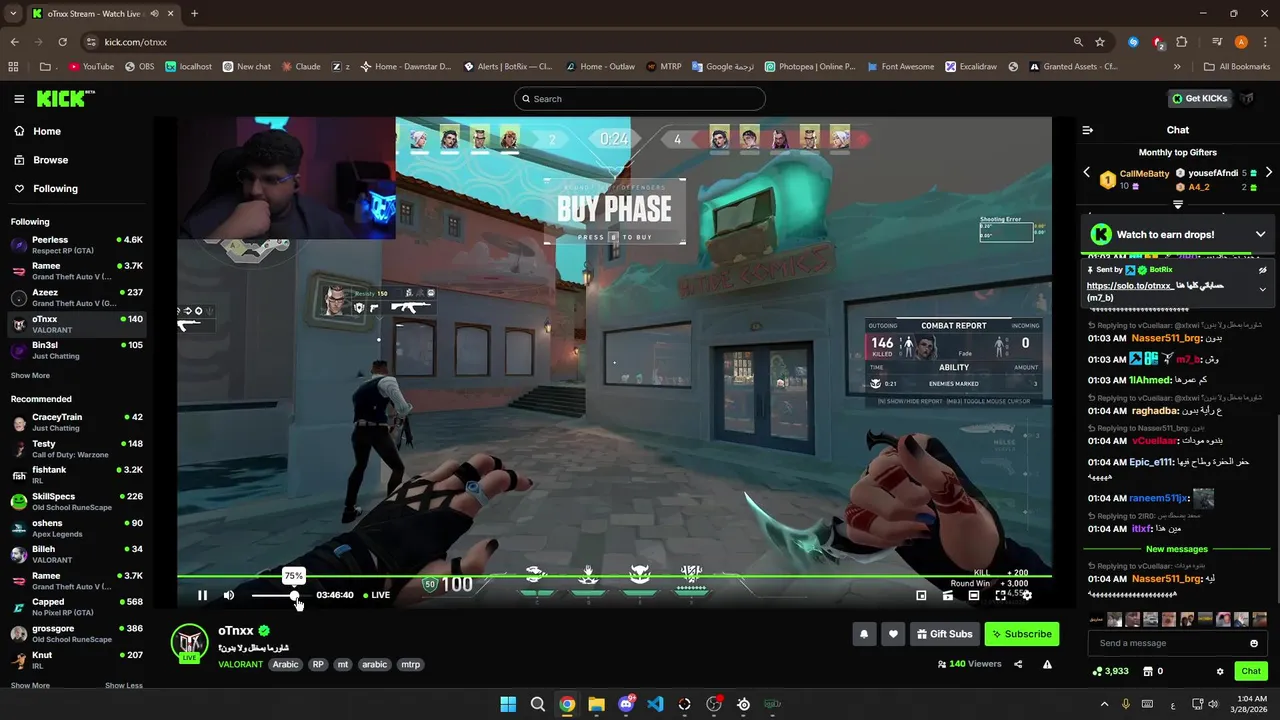The image size is (1280, 720).
Task: Pause the live stream video
Action: [202, 595]
